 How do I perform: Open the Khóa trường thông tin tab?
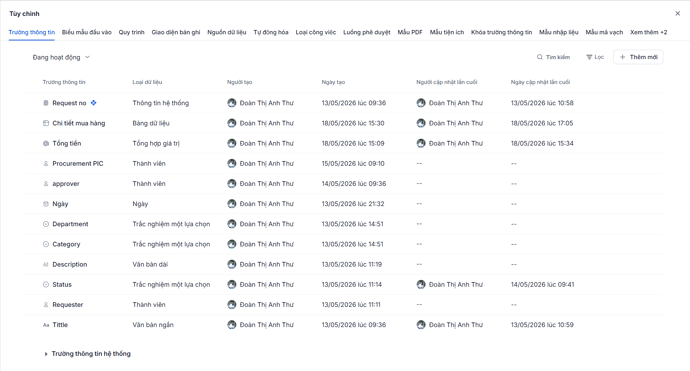pos(502,32)
